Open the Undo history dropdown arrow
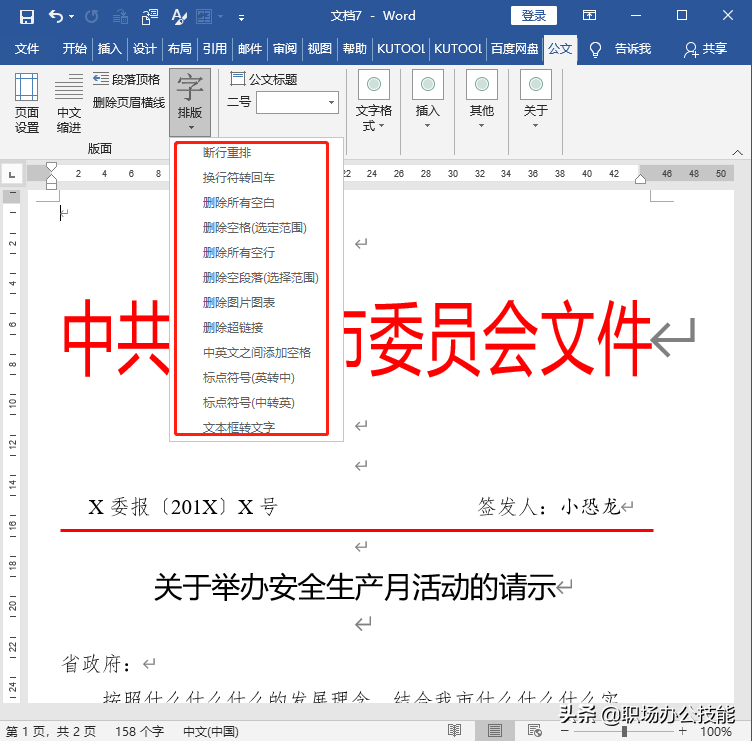752x741 pixels. [x=72, y=17]
